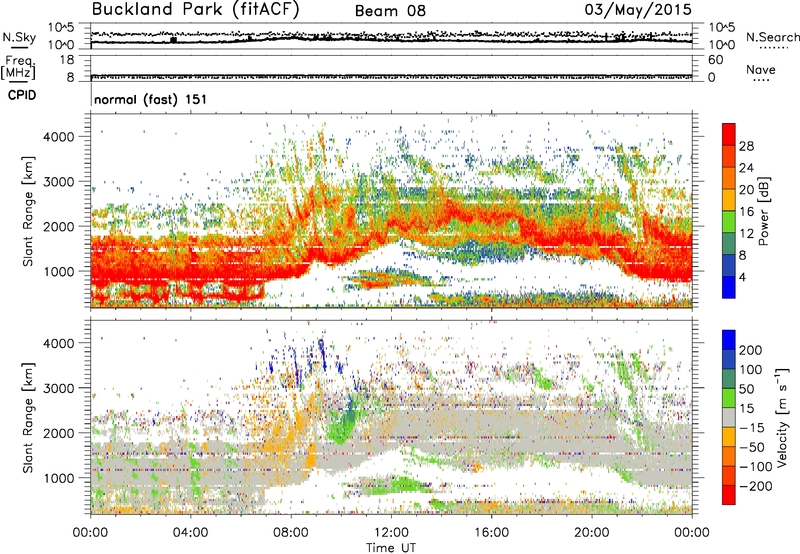Click the dark blue top Velocity swatch
This screenshot has height=554, width=800.
[x=729, y=340]
